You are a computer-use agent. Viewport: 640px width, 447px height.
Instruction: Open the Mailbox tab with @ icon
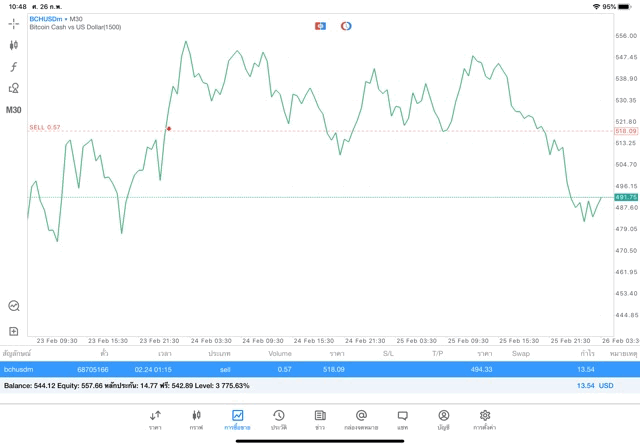tap(361, 419)
